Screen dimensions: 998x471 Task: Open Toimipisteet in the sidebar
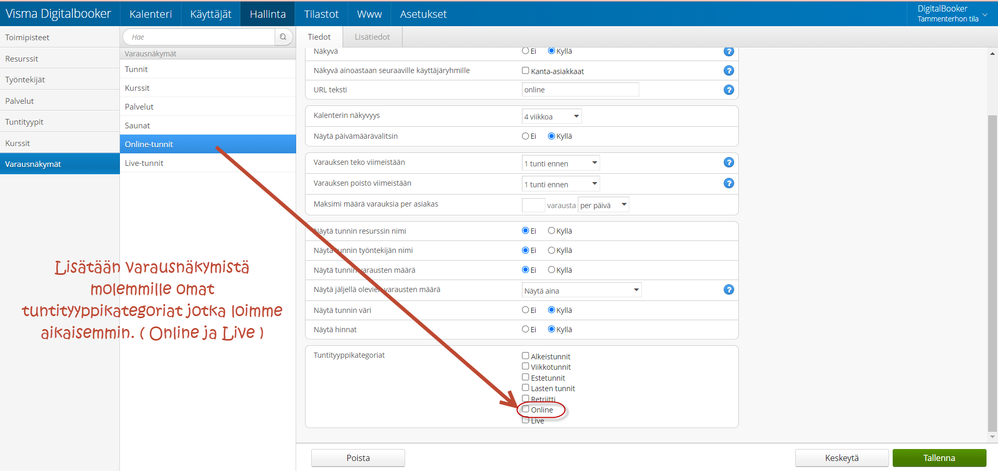[60, 37]
